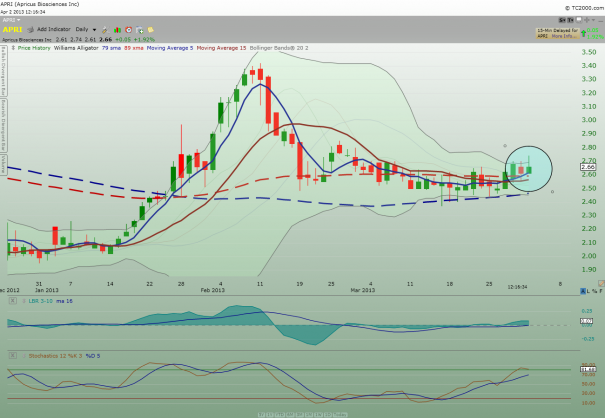Select the Moving Average 5 legend label
The width and height of the screenshot is (605, 418).
169,48
